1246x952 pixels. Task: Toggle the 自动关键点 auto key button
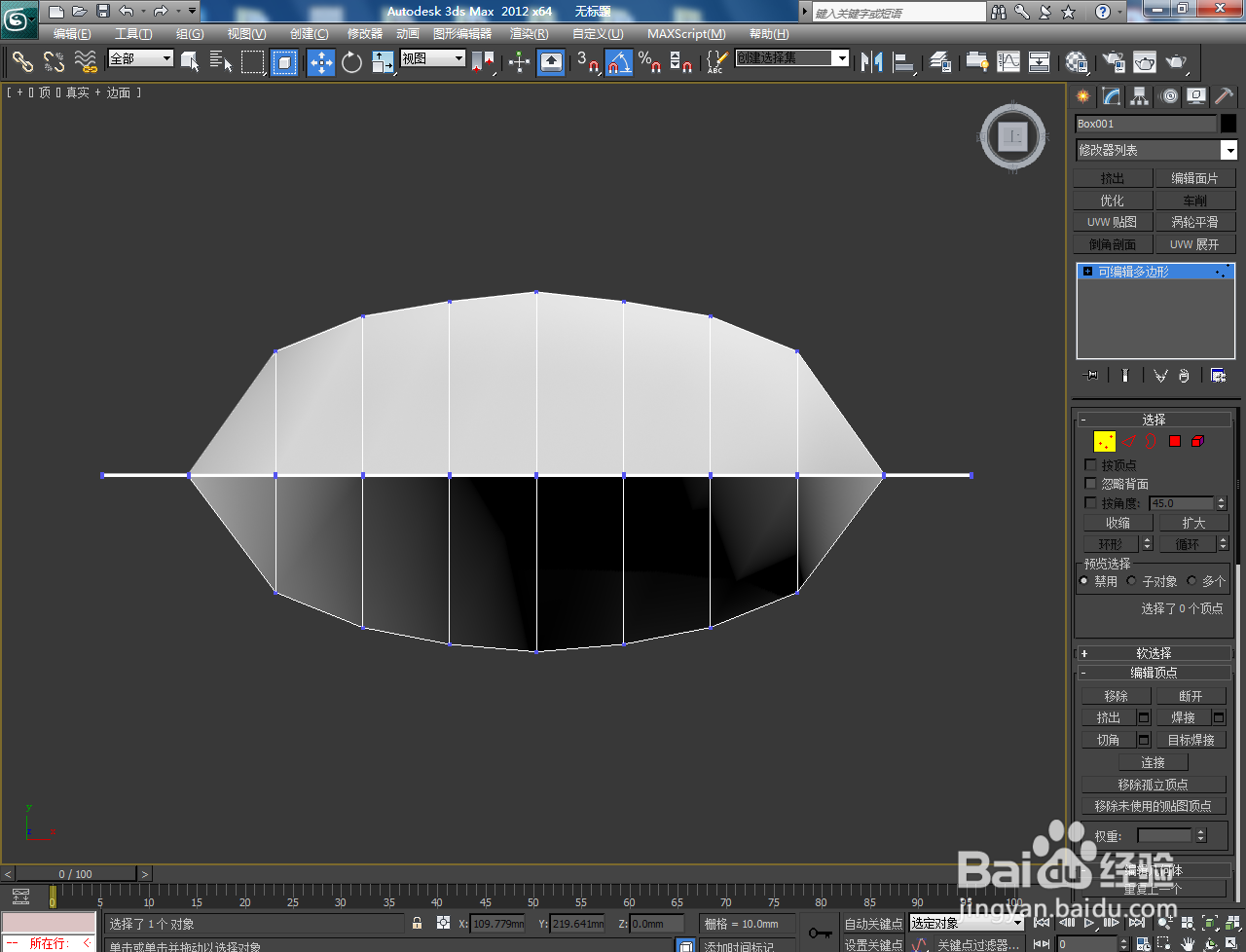(873, 924)
